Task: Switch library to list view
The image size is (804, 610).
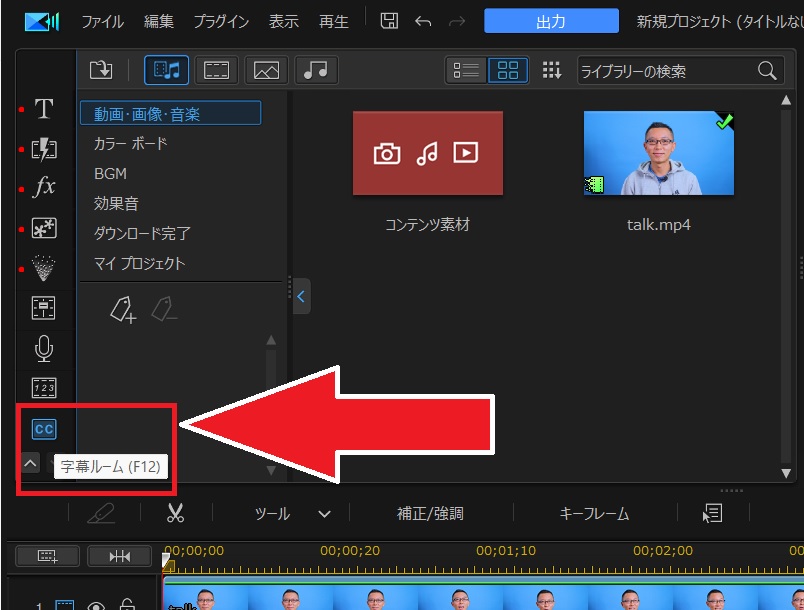Action: [x=466, y=70]
